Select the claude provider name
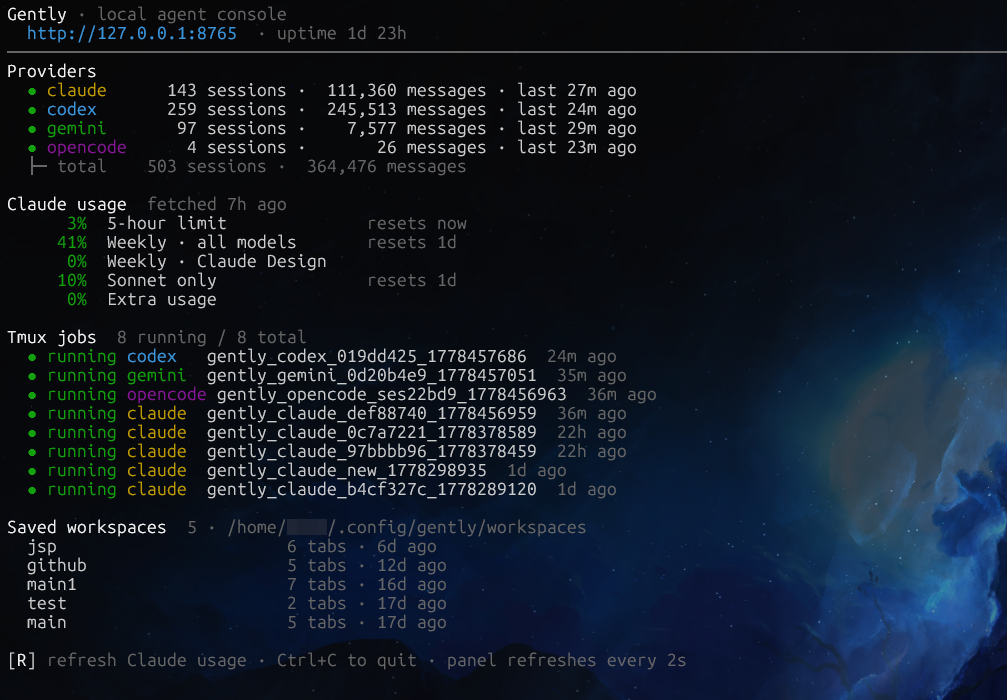Screen dimensions: 1007x700 pos(76,91)
